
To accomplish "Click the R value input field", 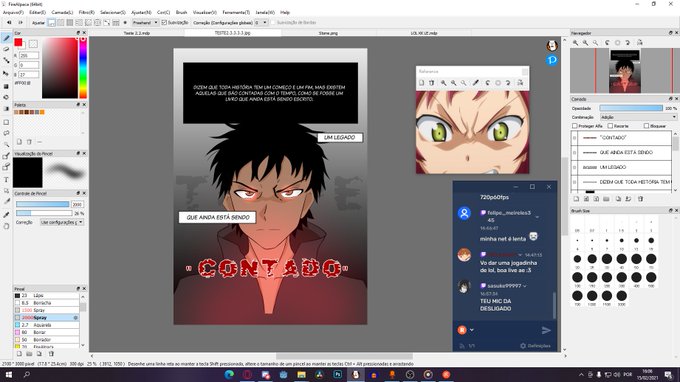I will pos(29,56).
